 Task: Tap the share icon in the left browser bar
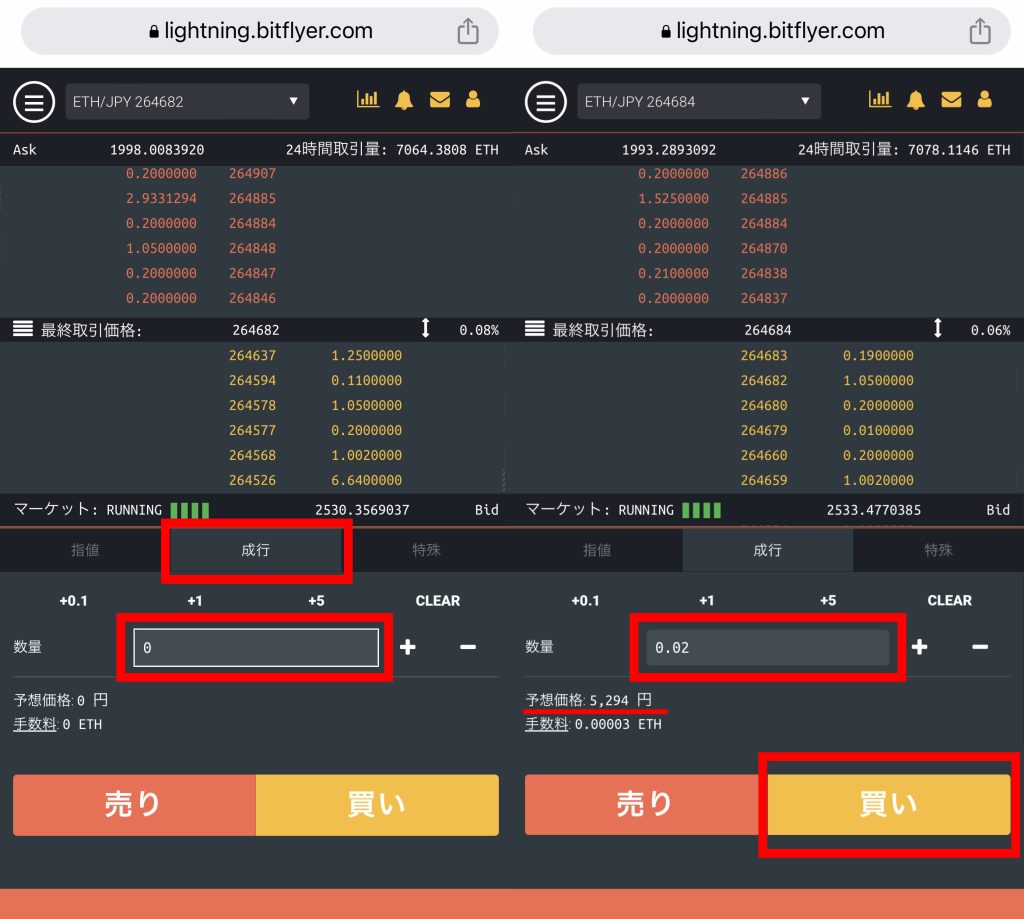[x=467, y=31]
